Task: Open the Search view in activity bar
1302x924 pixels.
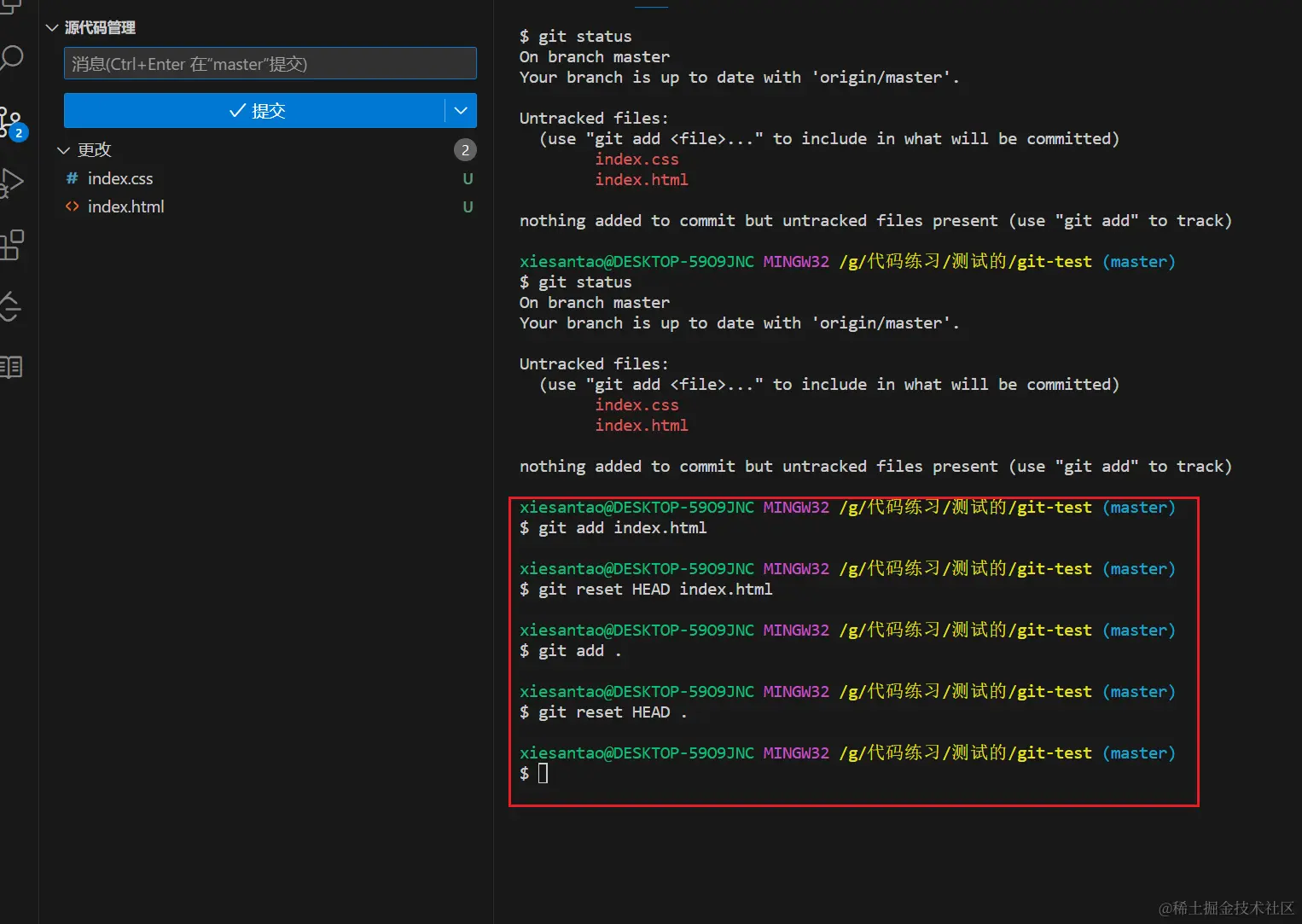Action: (x=12, y=58)
